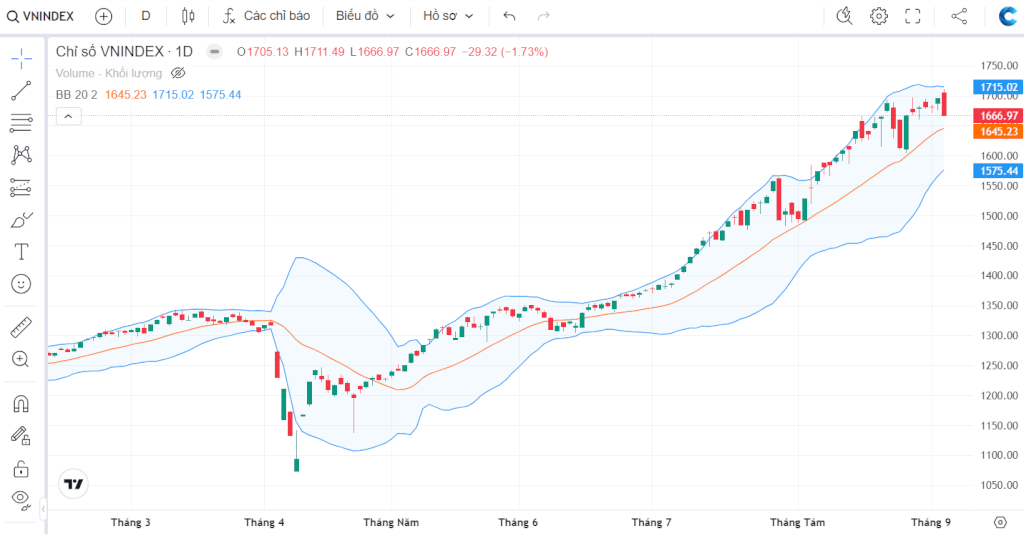Open quick search lightning icon

844,16
